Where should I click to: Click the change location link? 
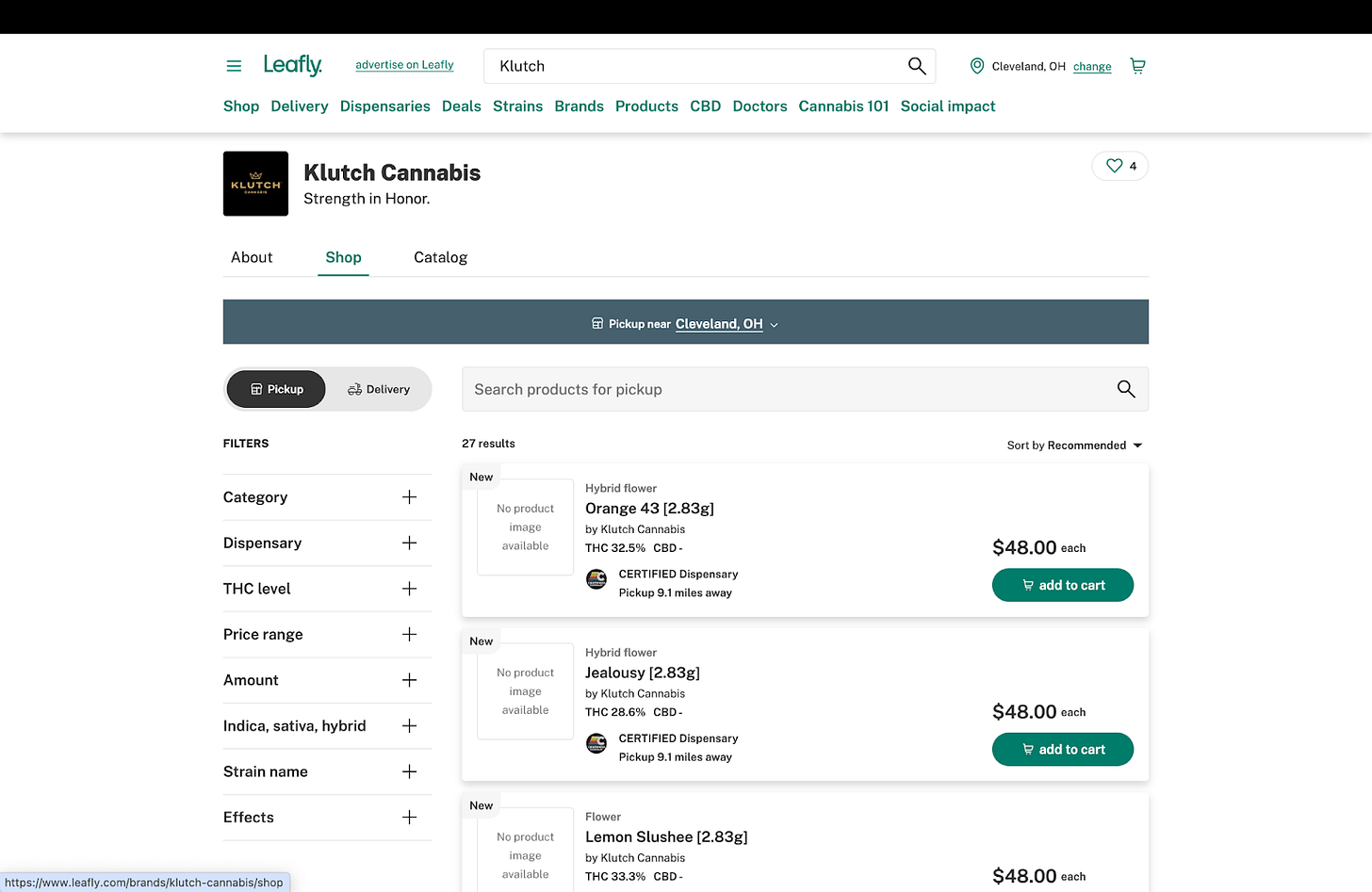coord(1092,67)
